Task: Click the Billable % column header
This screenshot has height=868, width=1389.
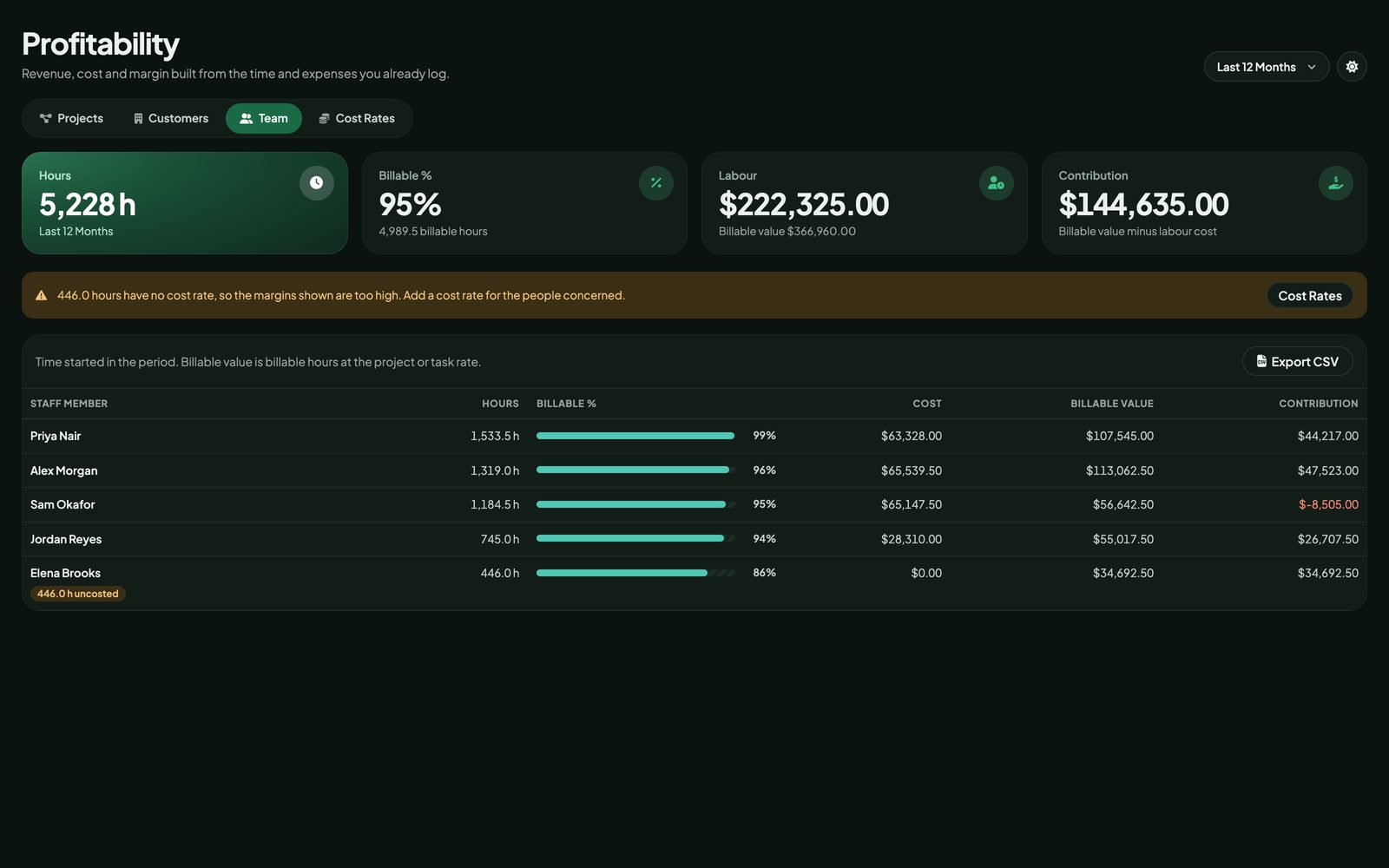Action: tap(566, 404)
